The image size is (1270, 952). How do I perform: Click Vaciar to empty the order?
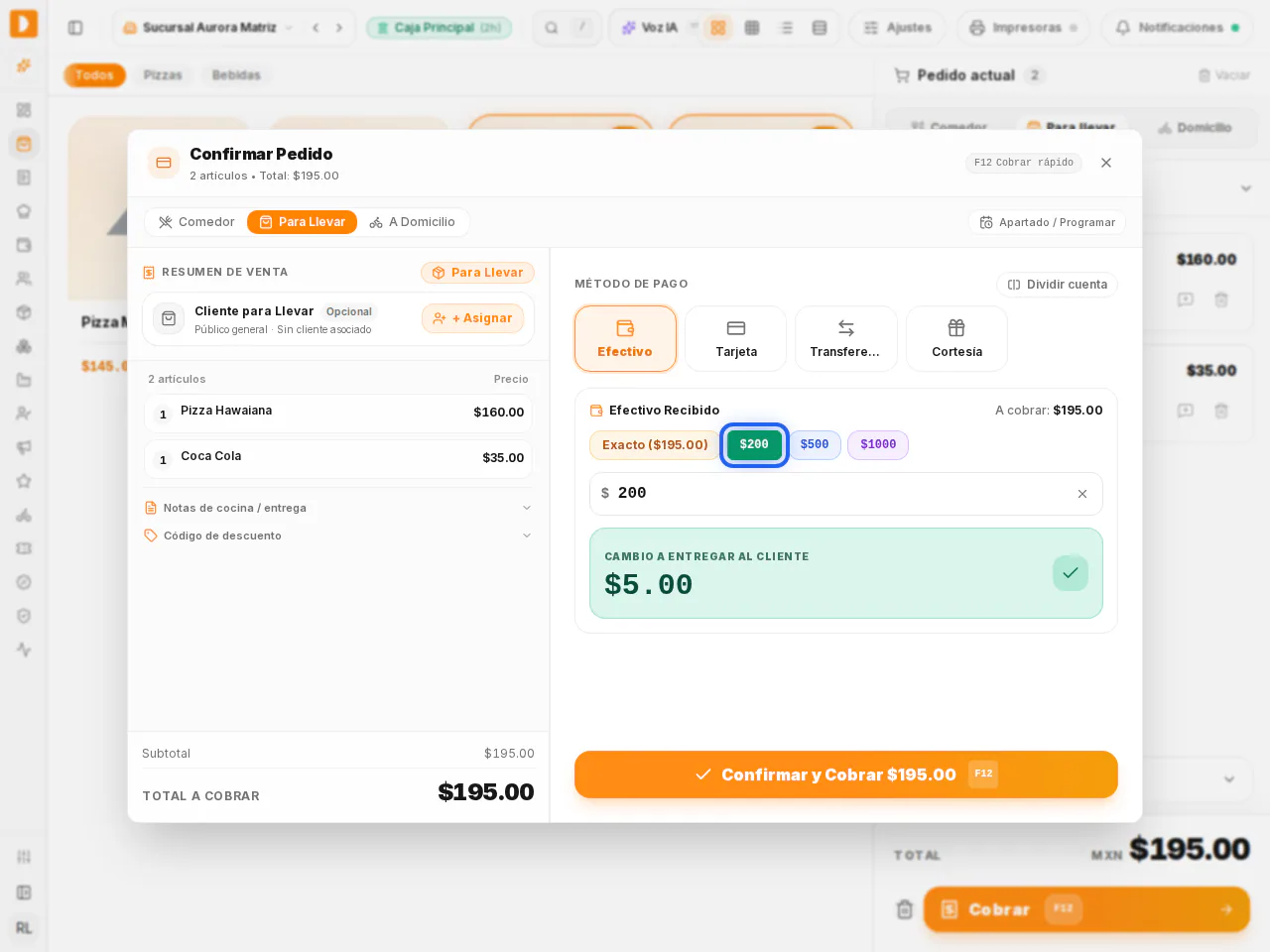pos(1224,75)
